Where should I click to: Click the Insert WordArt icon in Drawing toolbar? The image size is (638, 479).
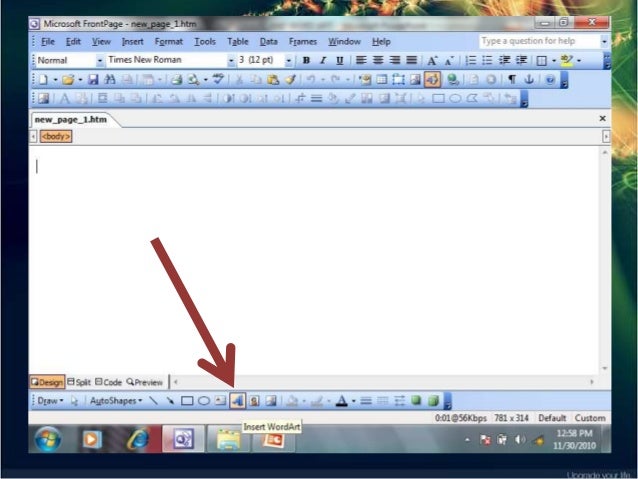(237, 401)
